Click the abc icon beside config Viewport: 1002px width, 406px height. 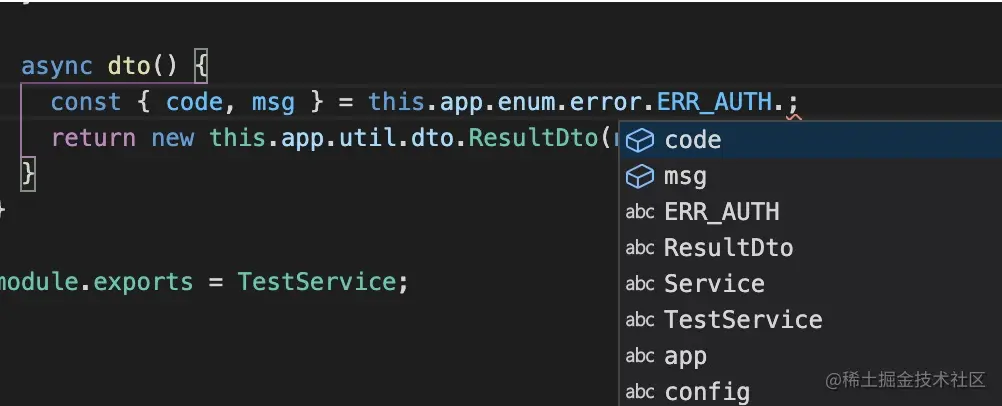640,391
